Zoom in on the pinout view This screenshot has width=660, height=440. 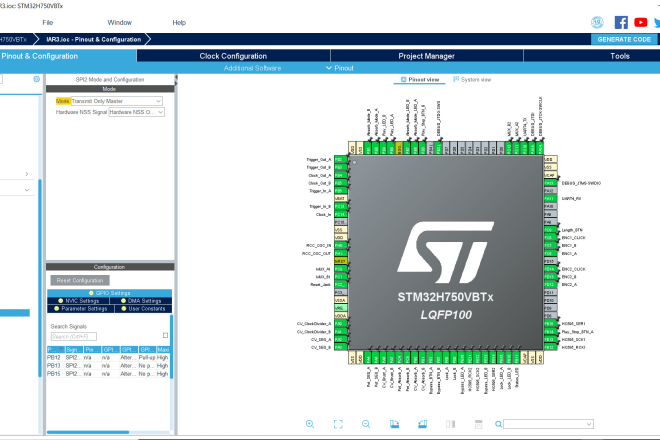tap(310, 424)
